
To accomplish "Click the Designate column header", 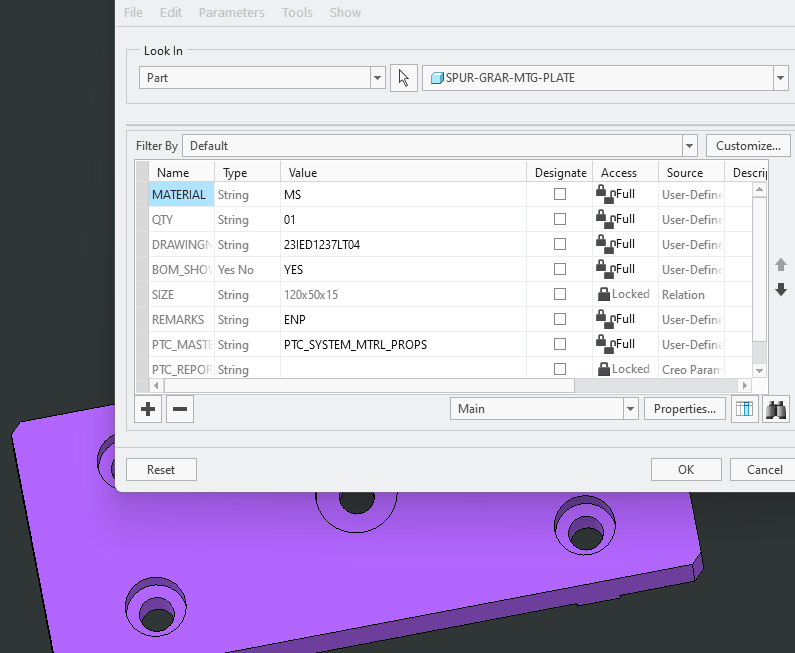I will [x=560, y=173].
